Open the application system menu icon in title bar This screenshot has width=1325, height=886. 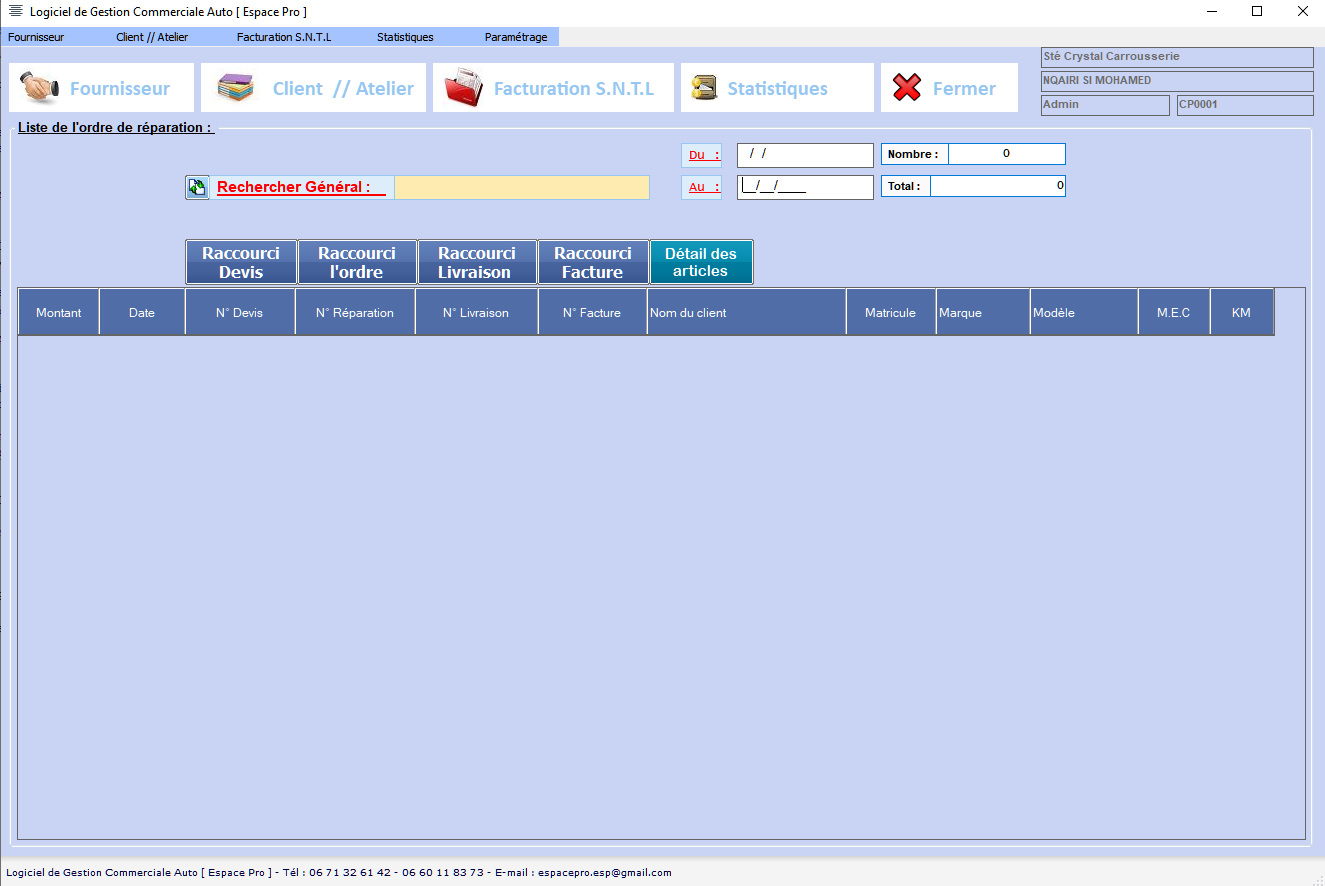click(15, 11)
